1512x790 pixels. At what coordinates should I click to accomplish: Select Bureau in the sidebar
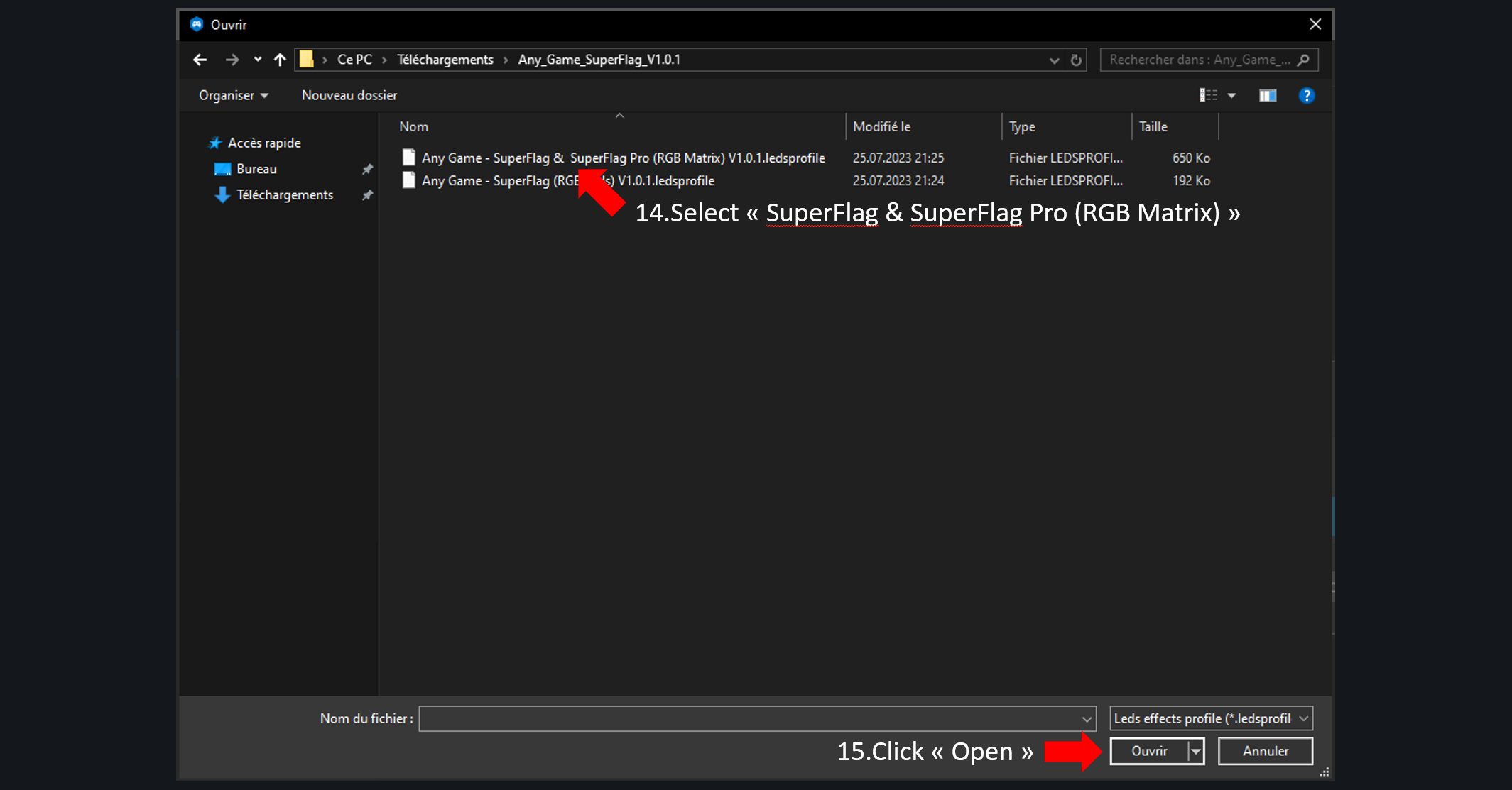click(x=256, y=169)
